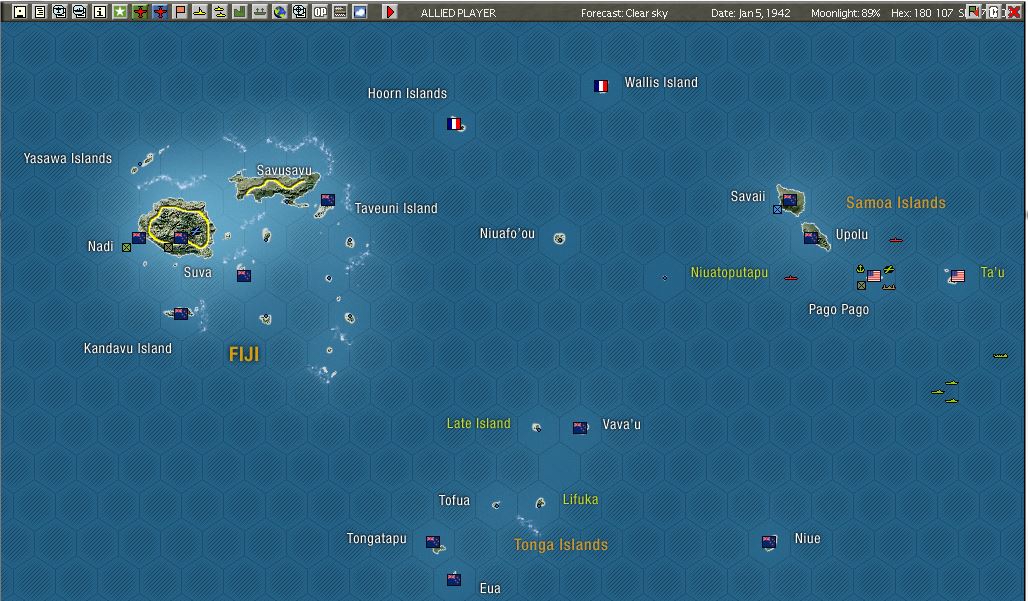Click the second stacked-screens ship toolbar icon
Viewport: 1028px width, 601px height.
click(x=80, y=12)
